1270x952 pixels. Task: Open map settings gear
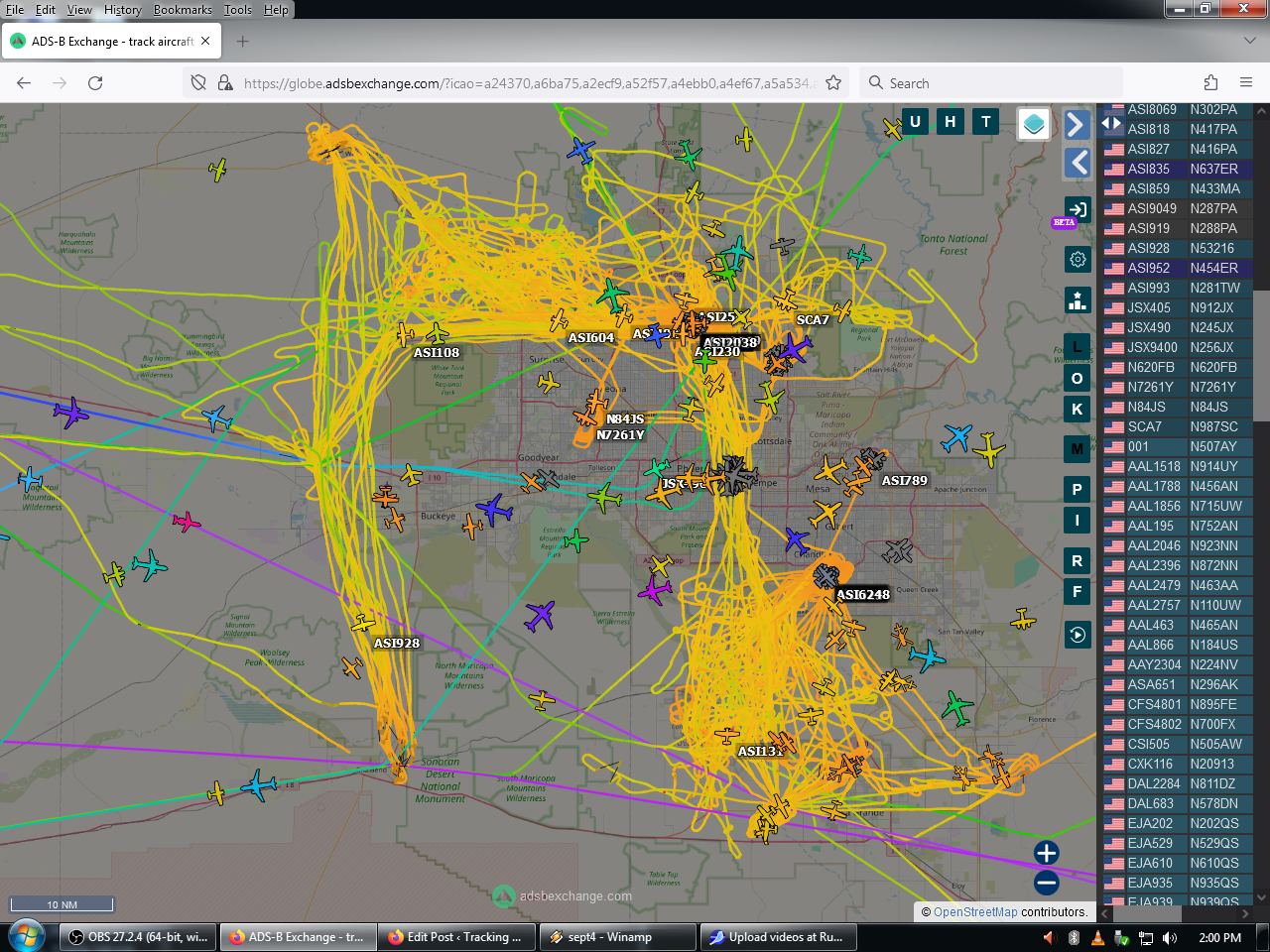pos(1078,260)
